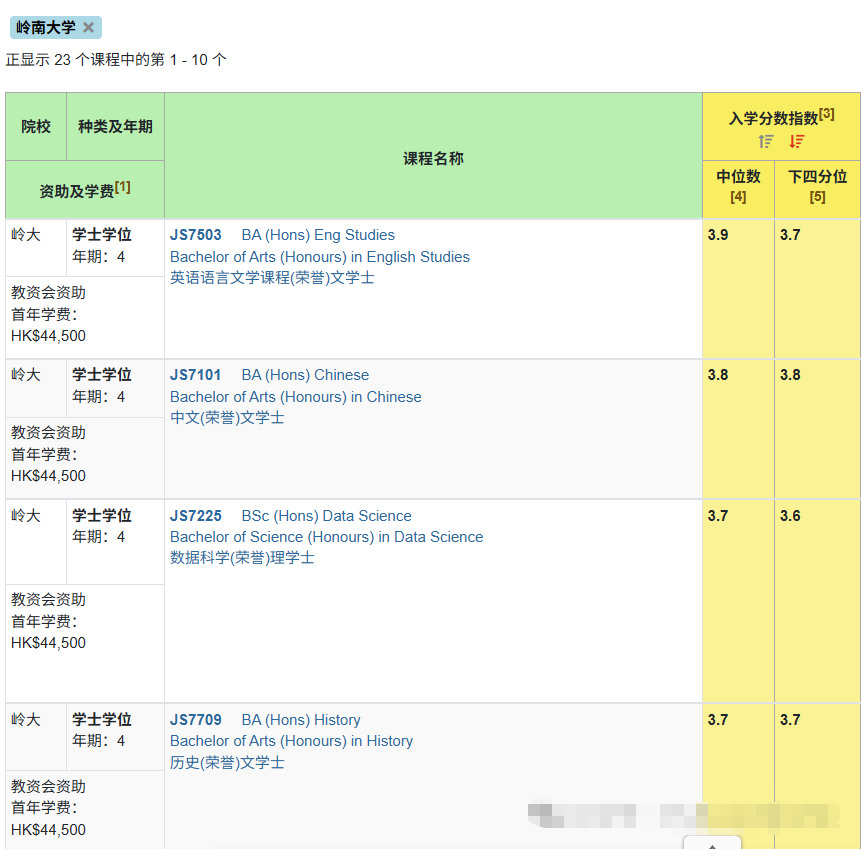861x849 pixels.
Task: Remove the 岭南大学 filter tag
Action: pos(88,27)
